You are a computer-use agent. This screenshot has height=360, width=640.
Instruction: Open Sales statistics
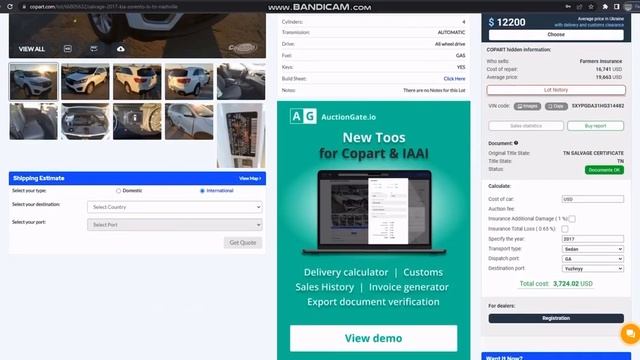click(526, 126)
